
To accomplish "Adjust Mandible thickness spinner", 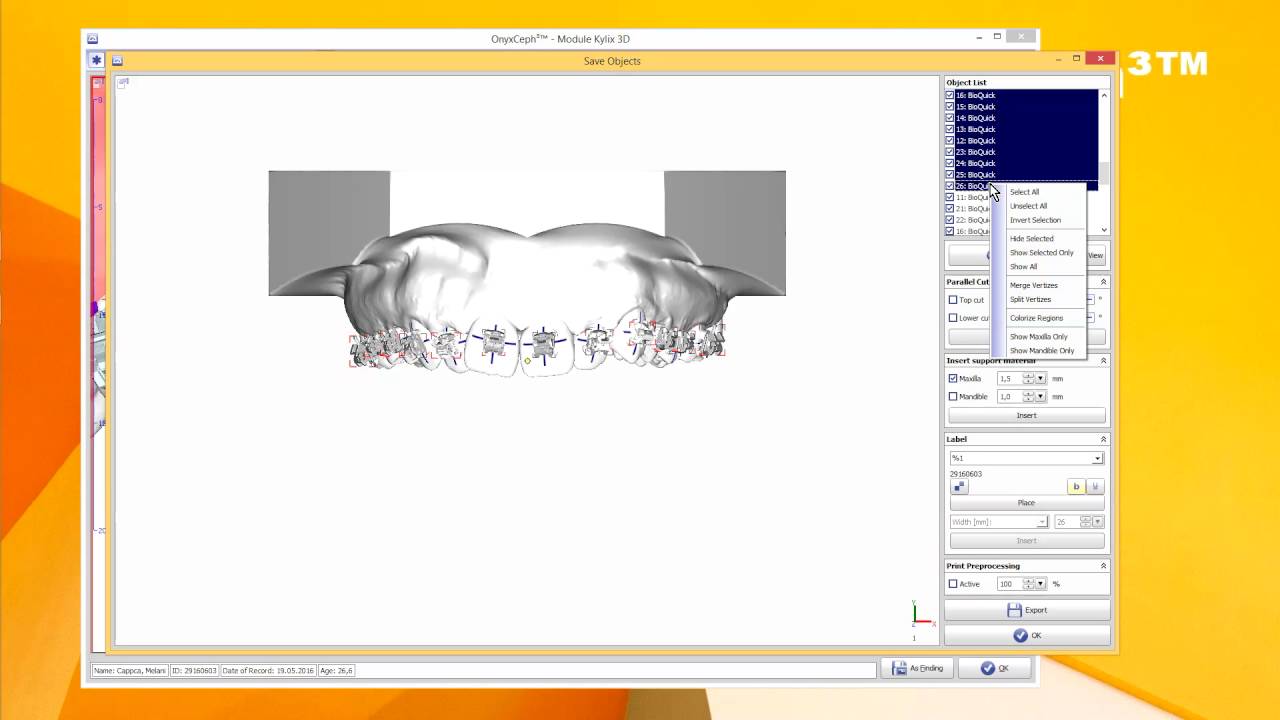I will coord(1029,397).
